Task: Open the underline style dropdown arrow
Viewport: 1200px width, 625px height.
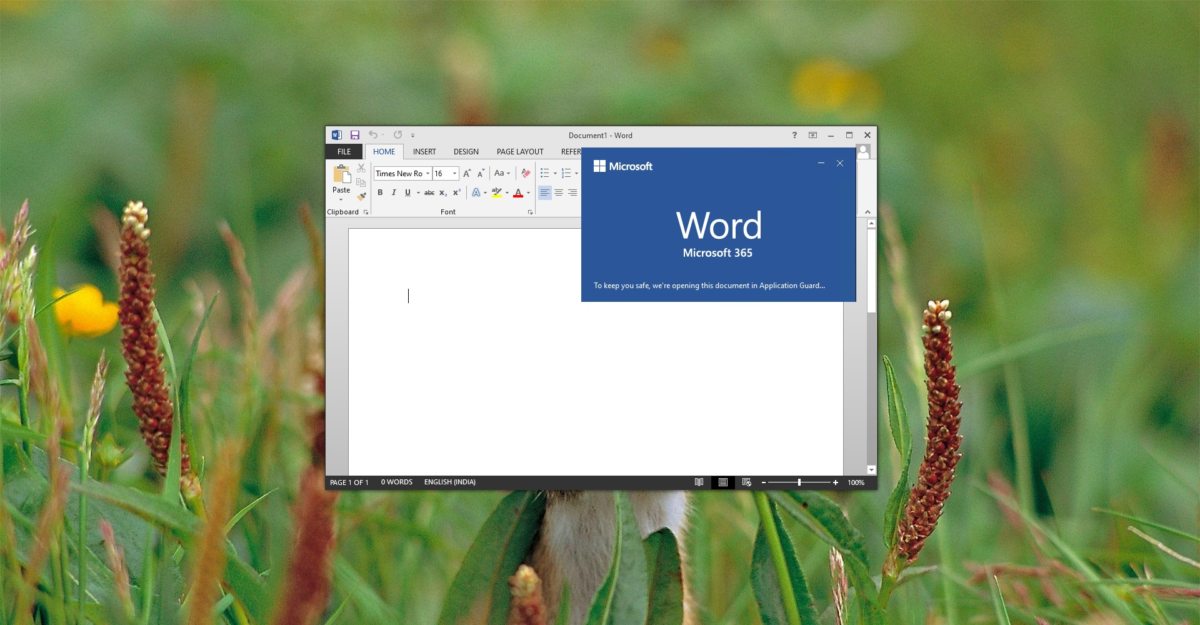Action: [416, 192]
